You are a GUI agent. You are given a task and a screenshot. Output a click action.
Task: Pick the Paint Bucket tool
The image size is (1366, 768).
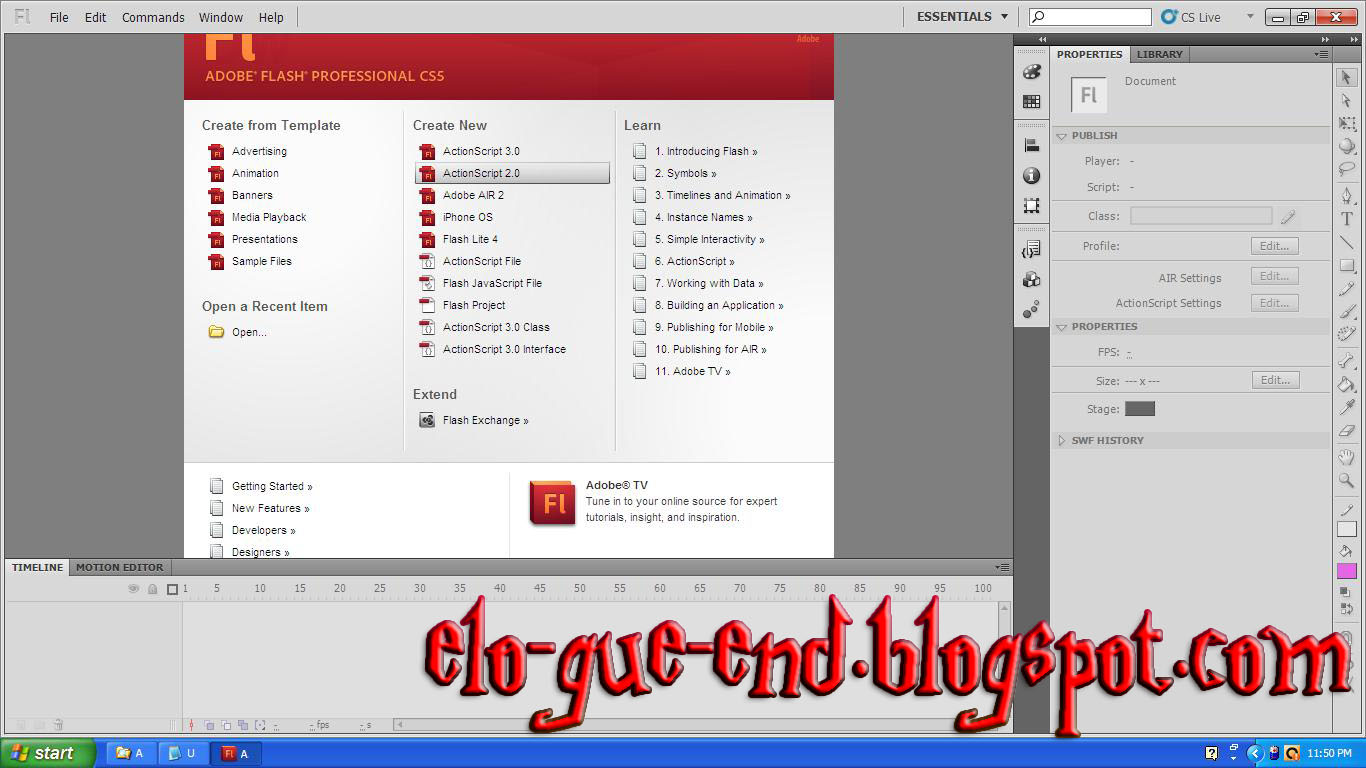pyautogui.click(x=1347, y=384)
